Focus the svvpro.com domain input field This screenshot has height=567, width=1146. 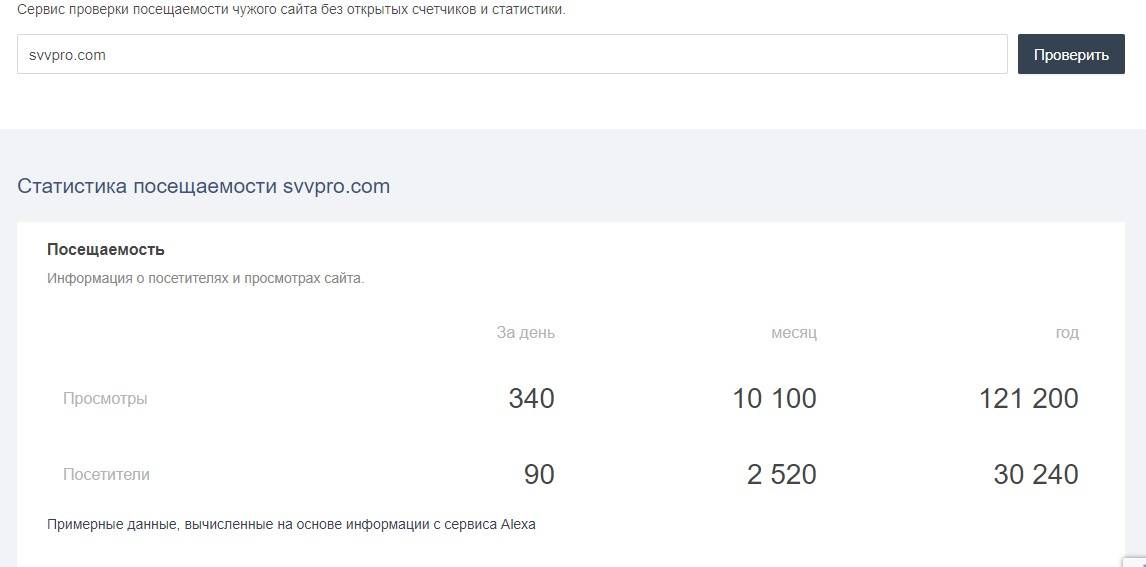511,55
